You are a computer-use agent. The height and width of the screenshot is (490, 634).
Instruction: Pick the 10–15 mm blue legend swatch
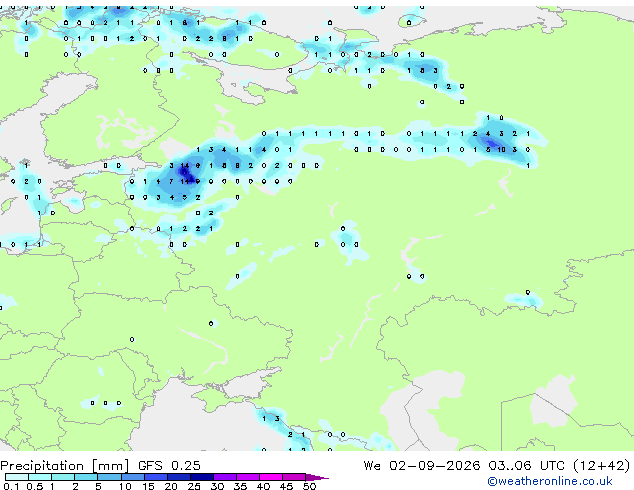point(132,477)
